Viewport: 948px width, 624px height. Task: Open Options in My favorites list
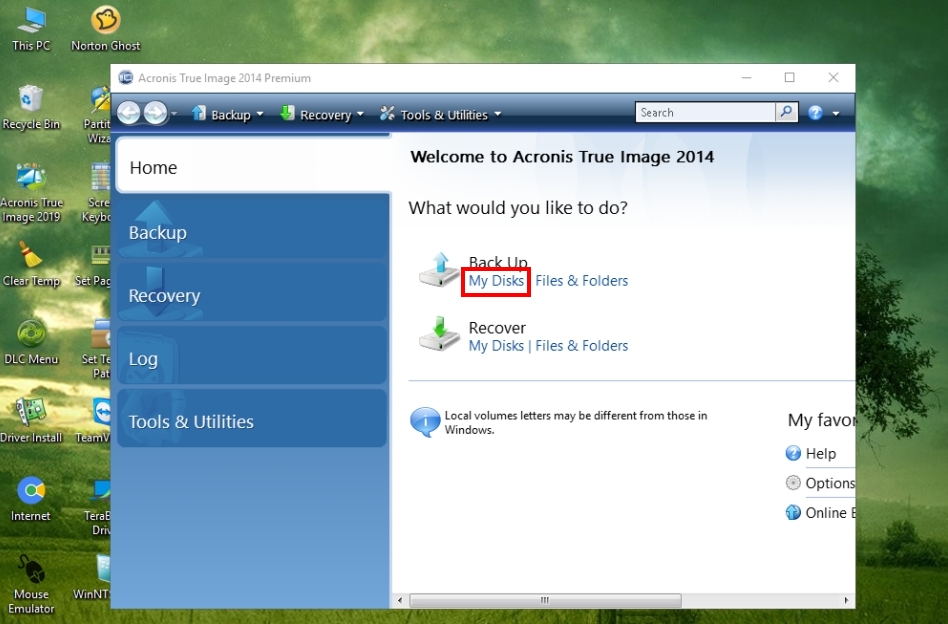tap(830, 483)
